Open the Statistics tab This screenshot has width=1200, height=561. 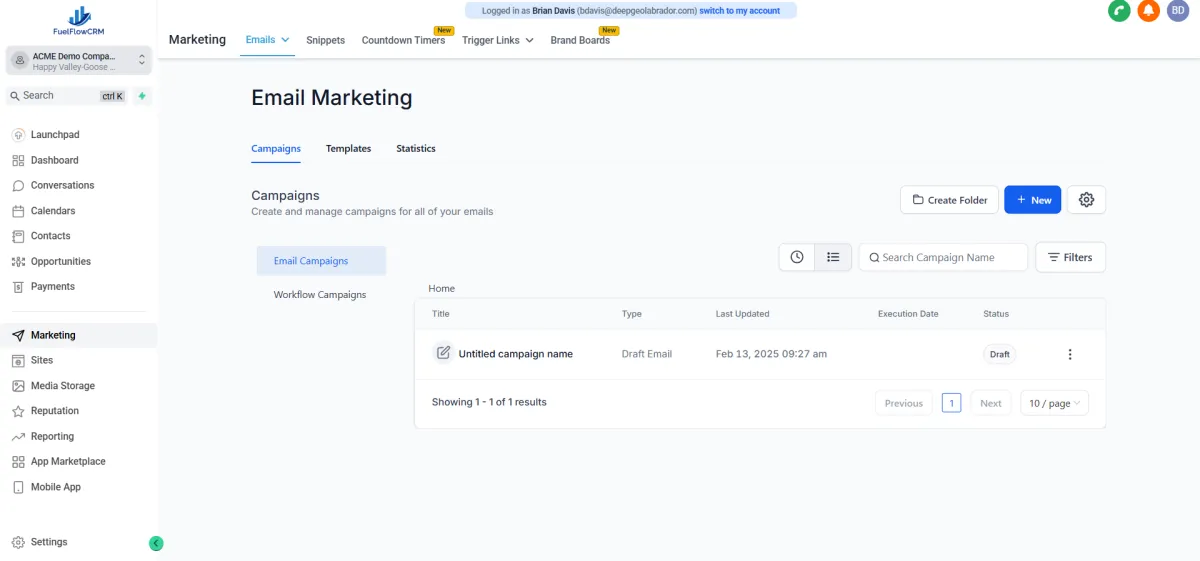pos(415,148)
